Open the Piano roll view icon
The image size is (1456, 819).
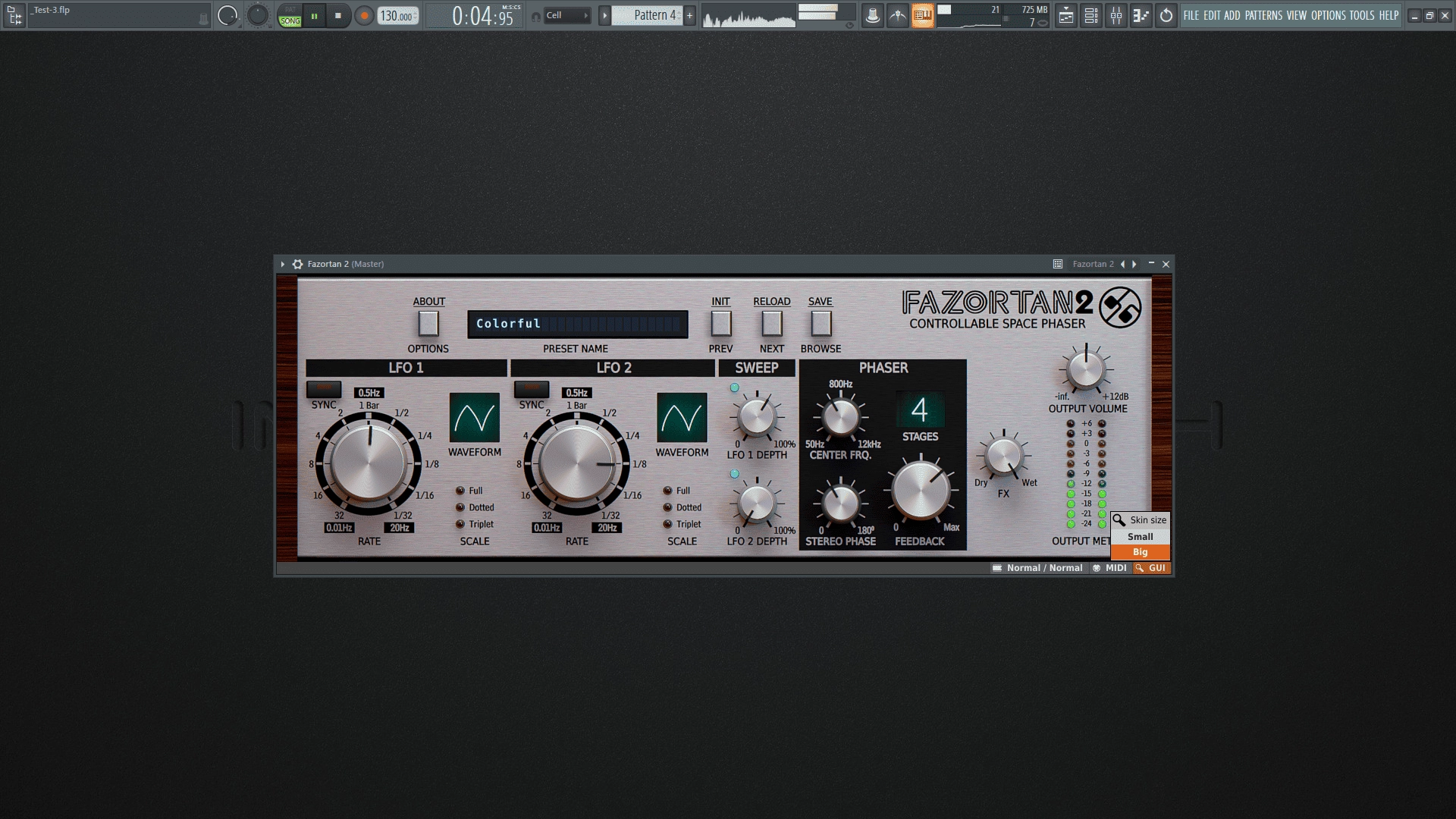pos(1141,15)
